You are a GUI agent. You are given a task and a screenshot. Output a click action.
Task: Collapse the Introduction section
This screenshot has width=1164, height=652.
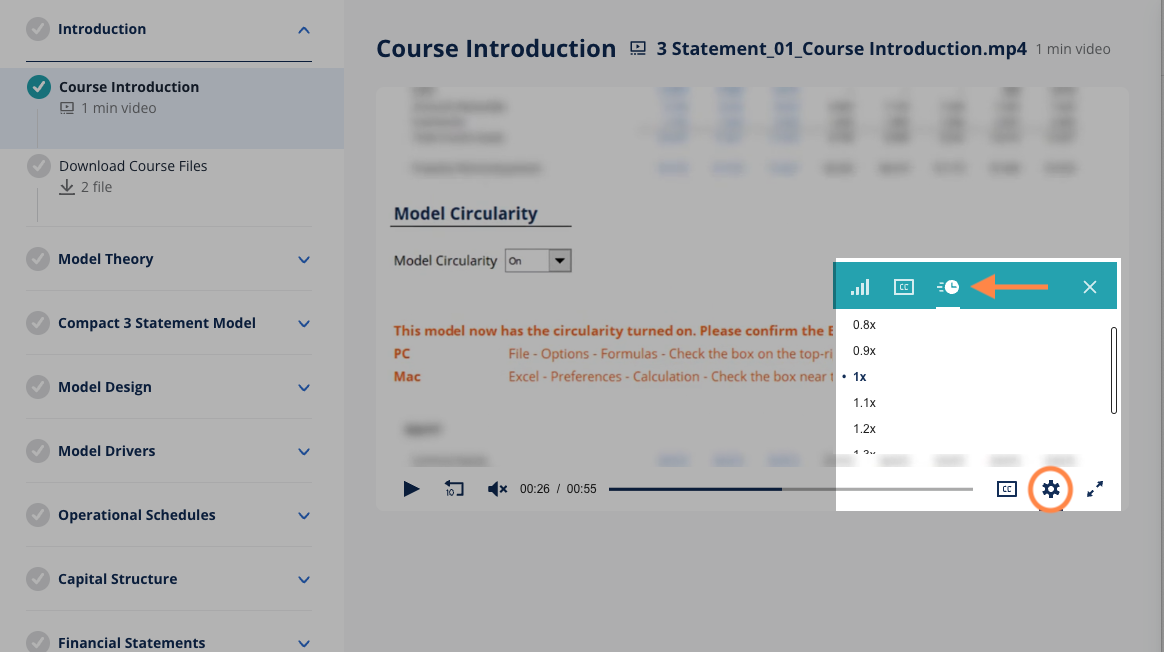(x=304, y=30)
